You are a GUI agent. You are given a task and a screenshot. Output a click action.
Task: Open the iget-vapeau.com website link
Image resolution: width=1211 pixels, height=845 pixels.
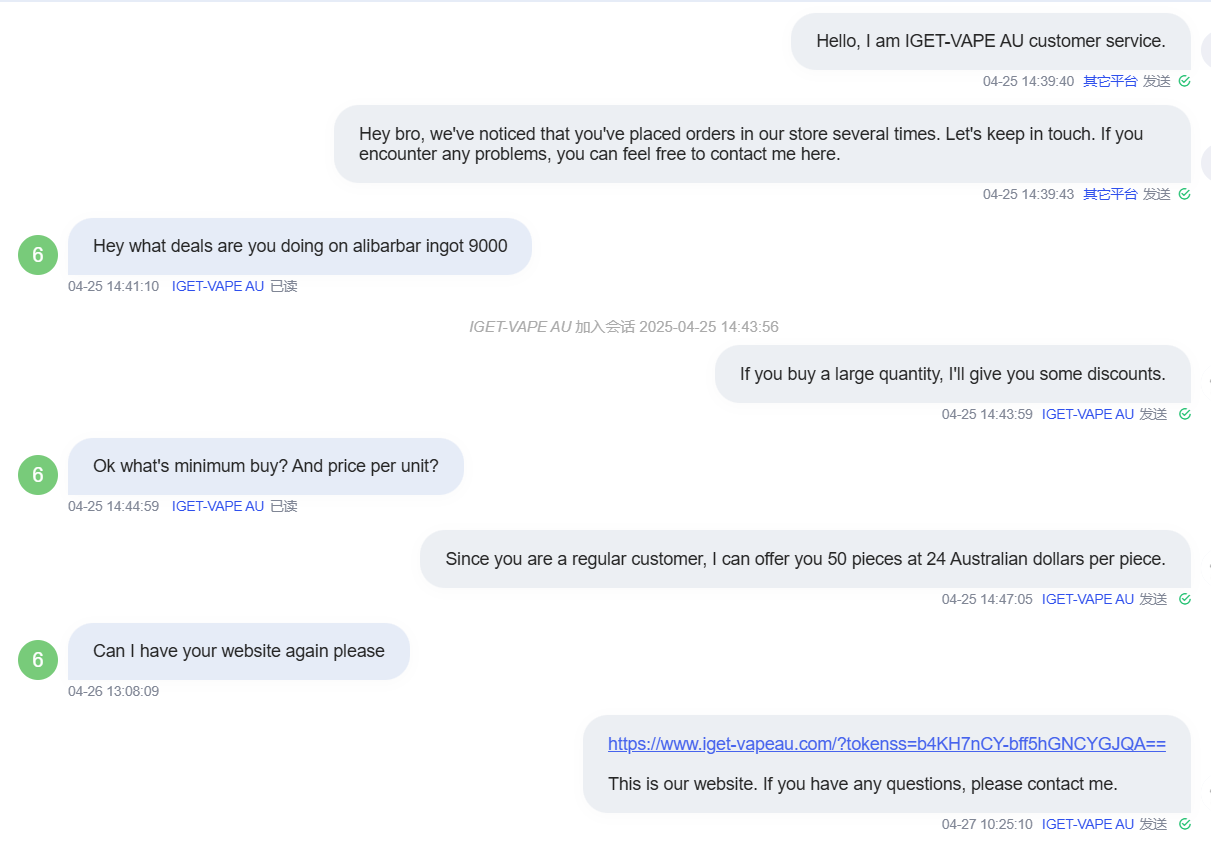[887, 744]
